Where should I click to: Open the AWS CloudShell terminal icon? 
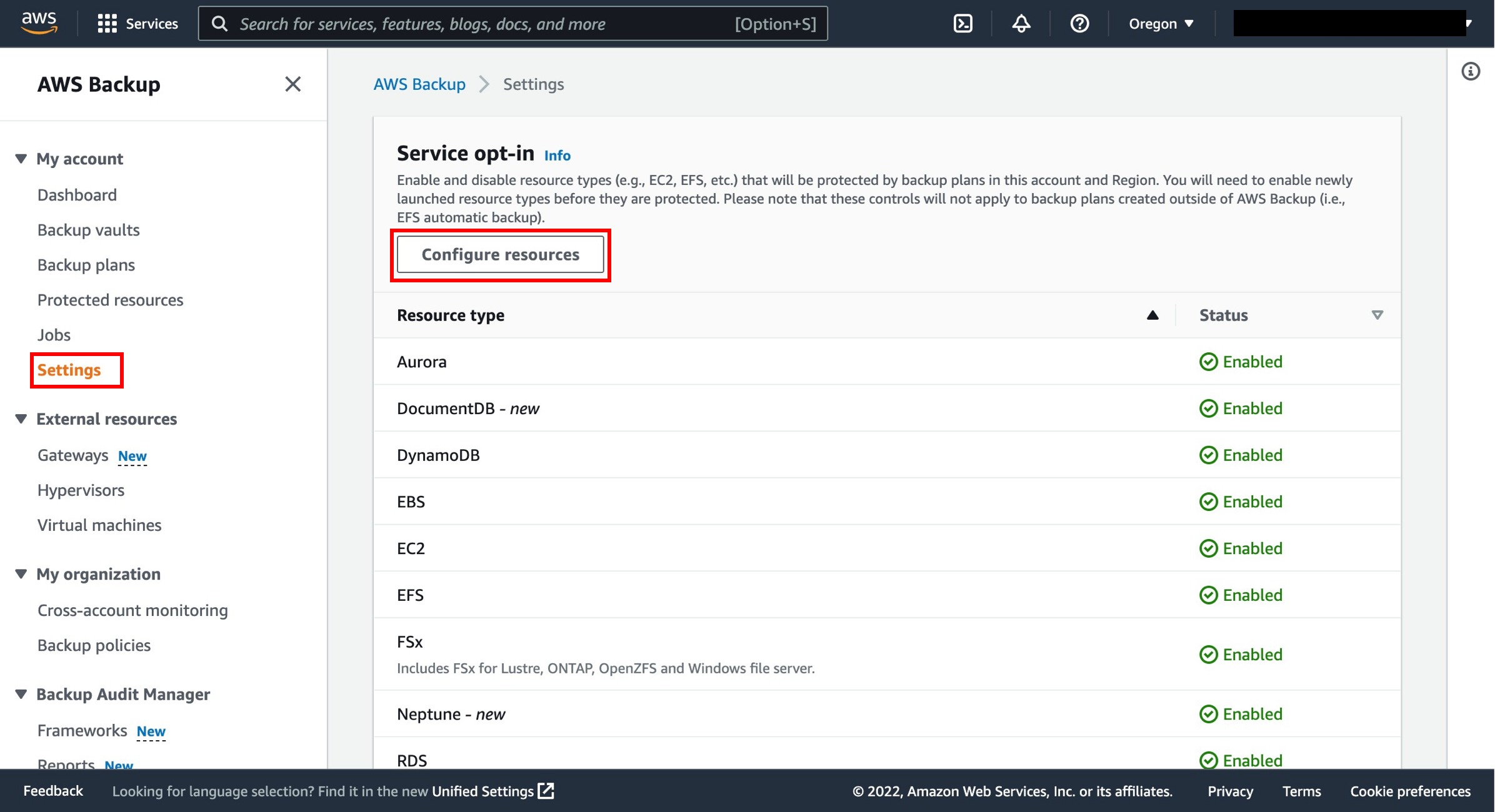(x=962, y=24)
